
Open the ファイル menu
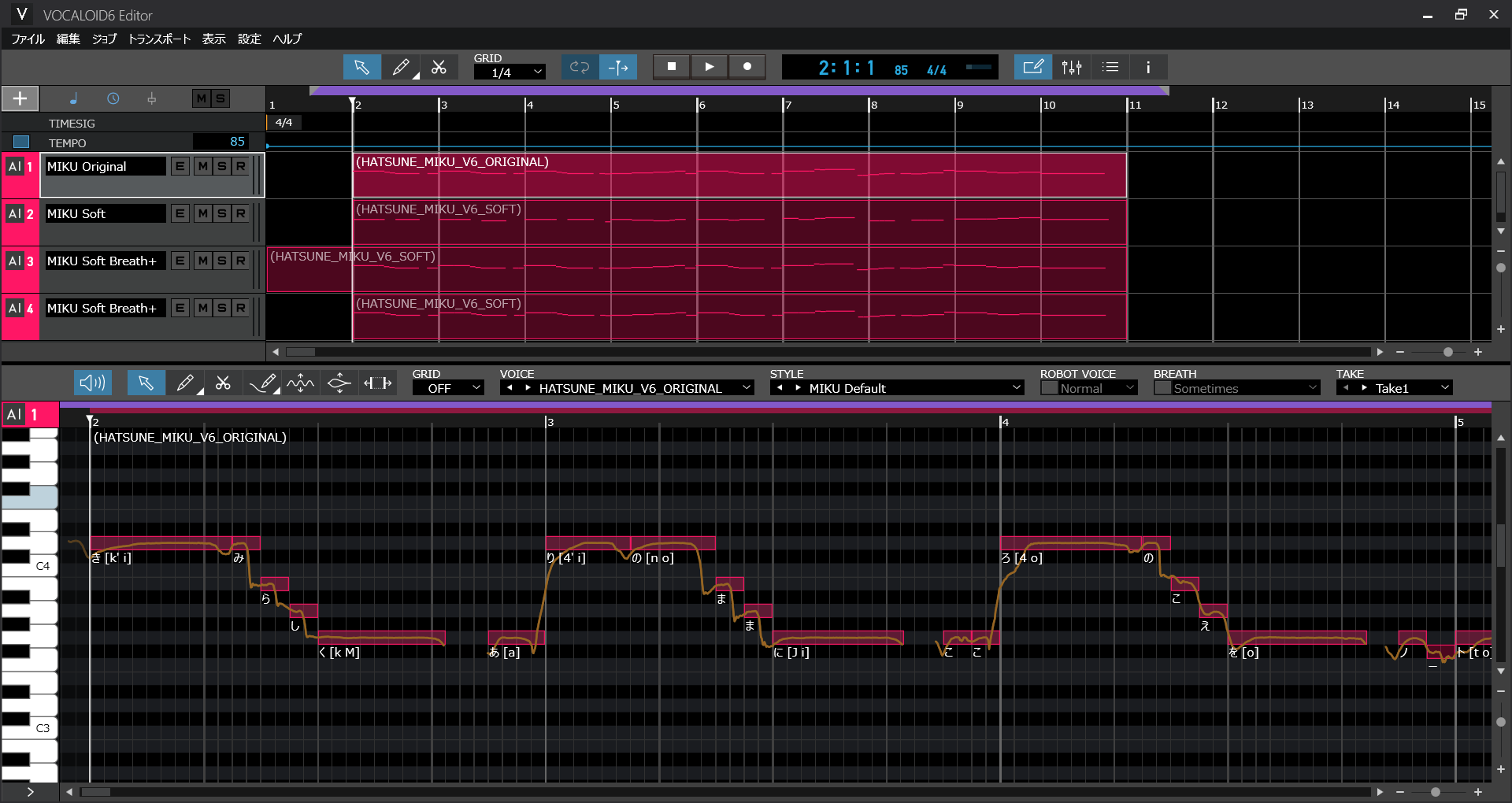pos(28,39)
